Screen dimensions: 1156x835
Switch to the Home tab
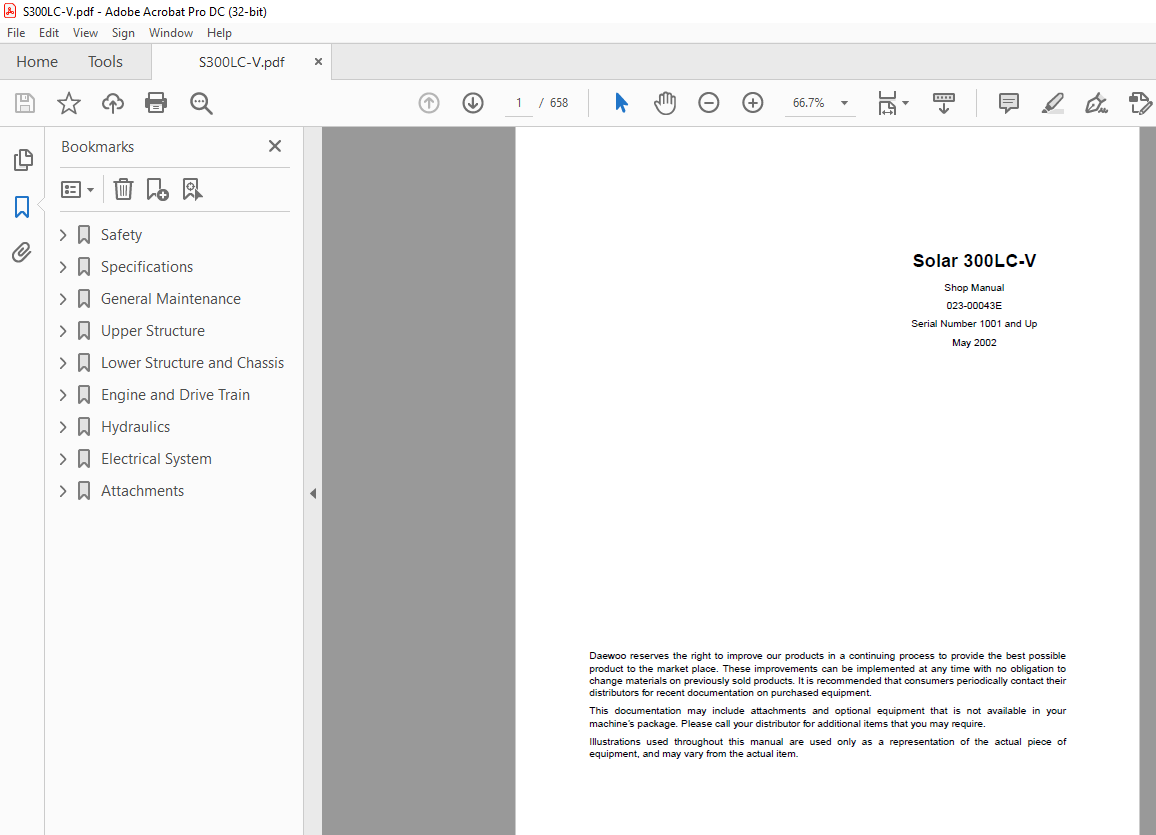click(x=37, y=62)
